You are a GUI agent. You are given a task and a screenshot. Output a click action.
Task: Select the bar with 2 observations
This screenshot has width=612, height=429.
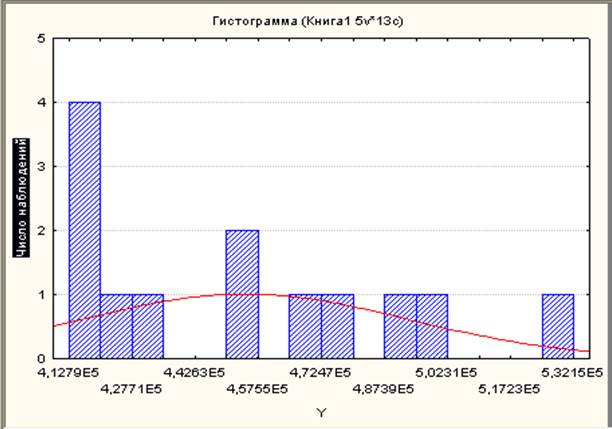pos(242,294)
